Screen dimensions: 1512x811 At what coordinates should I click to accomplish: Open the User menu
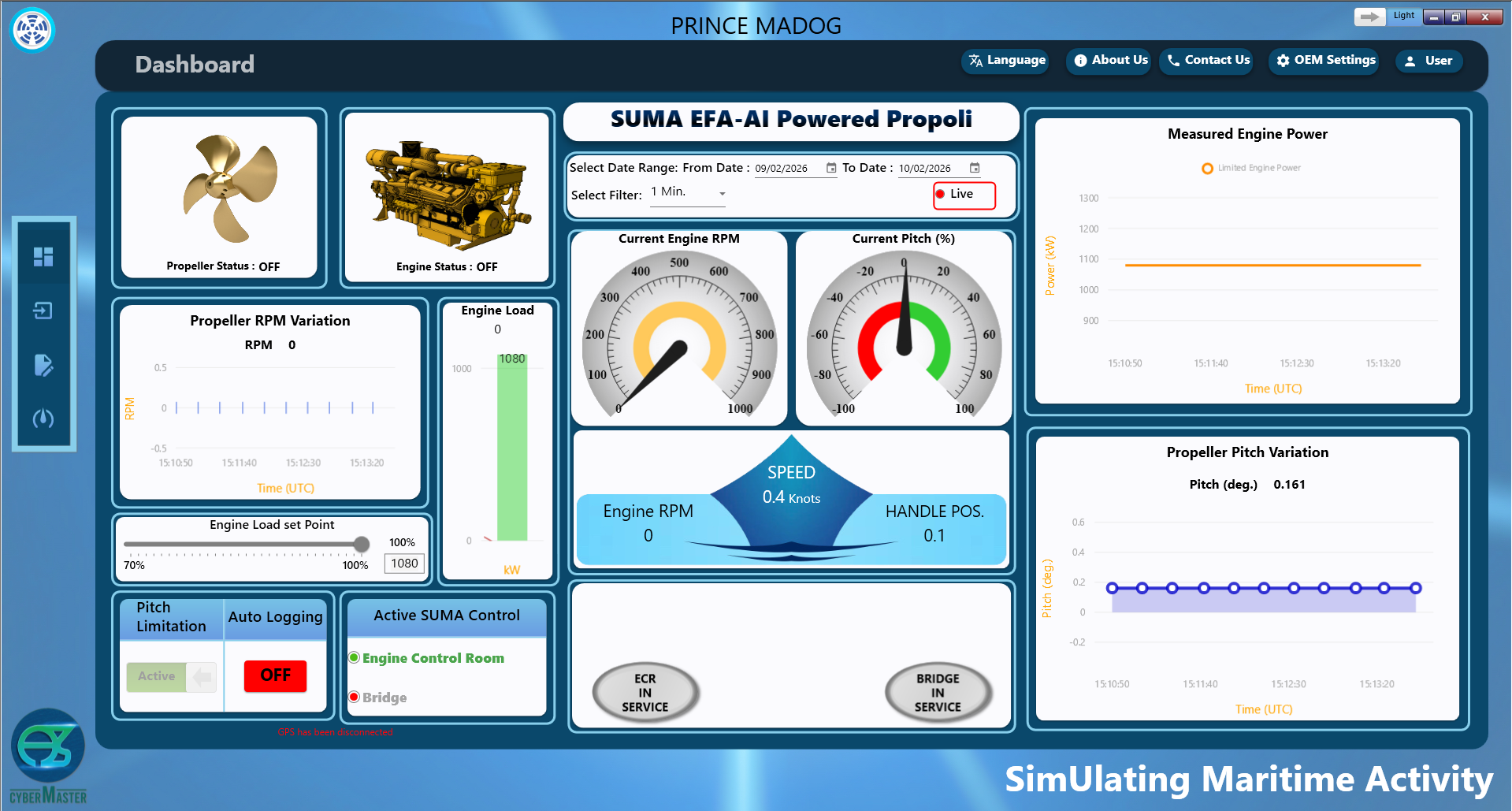point(1428,61)
